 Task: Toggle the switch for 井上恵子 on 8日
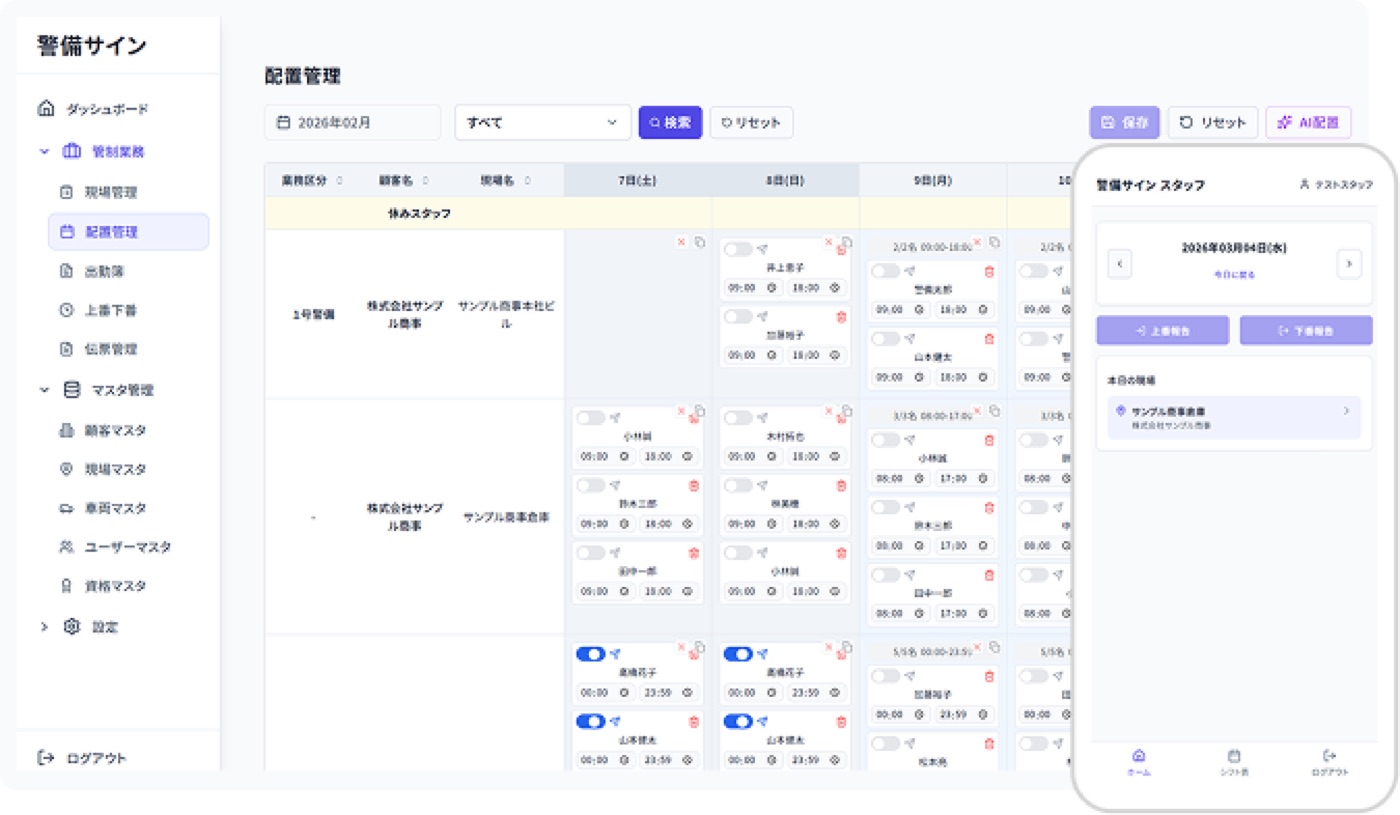pos(738,249)
